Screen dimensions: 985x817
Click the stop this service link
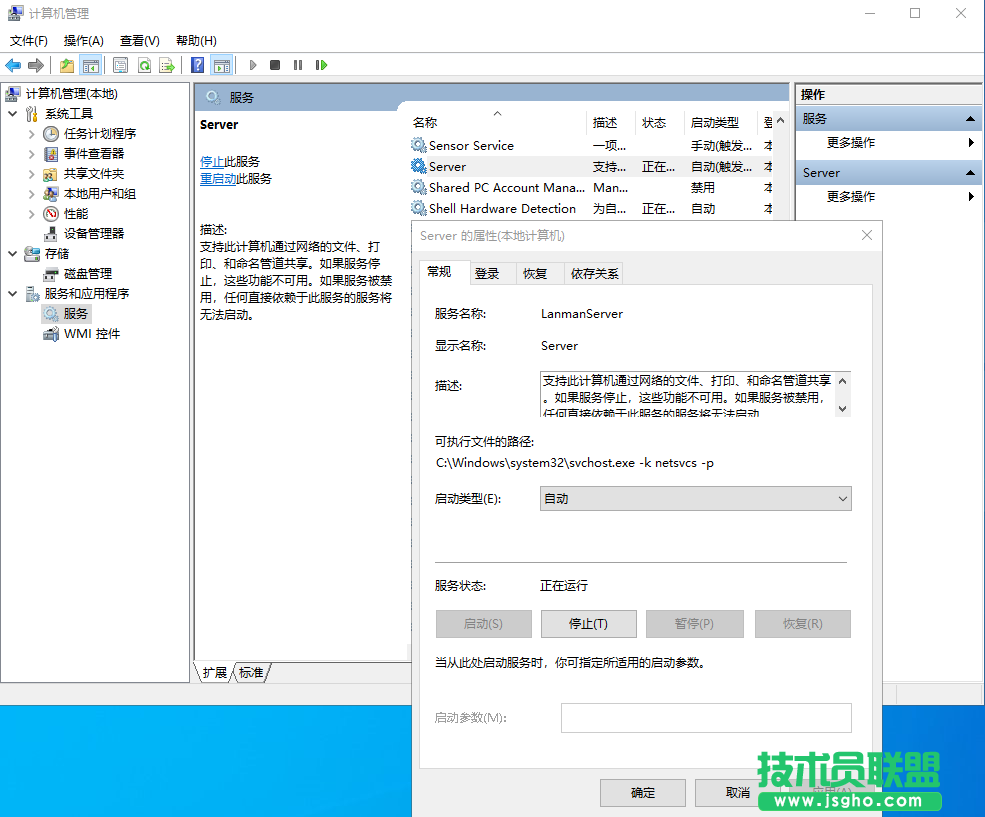[x=212, y=161]
